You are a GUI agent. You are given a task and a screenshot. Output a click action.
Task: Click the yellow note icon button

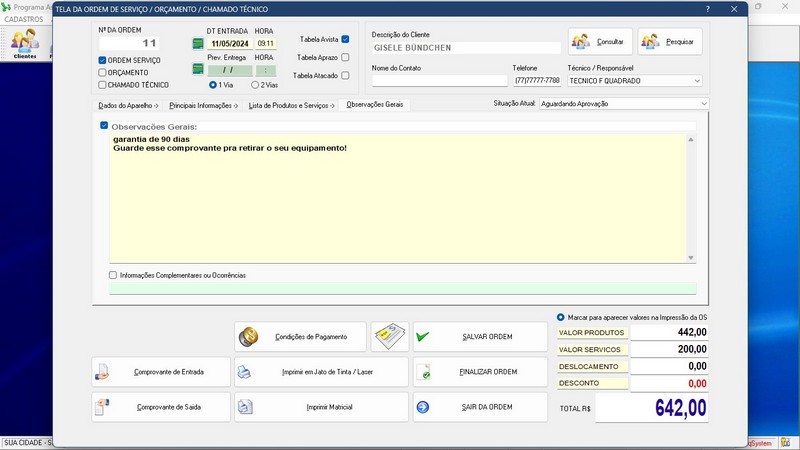point(390,337)
